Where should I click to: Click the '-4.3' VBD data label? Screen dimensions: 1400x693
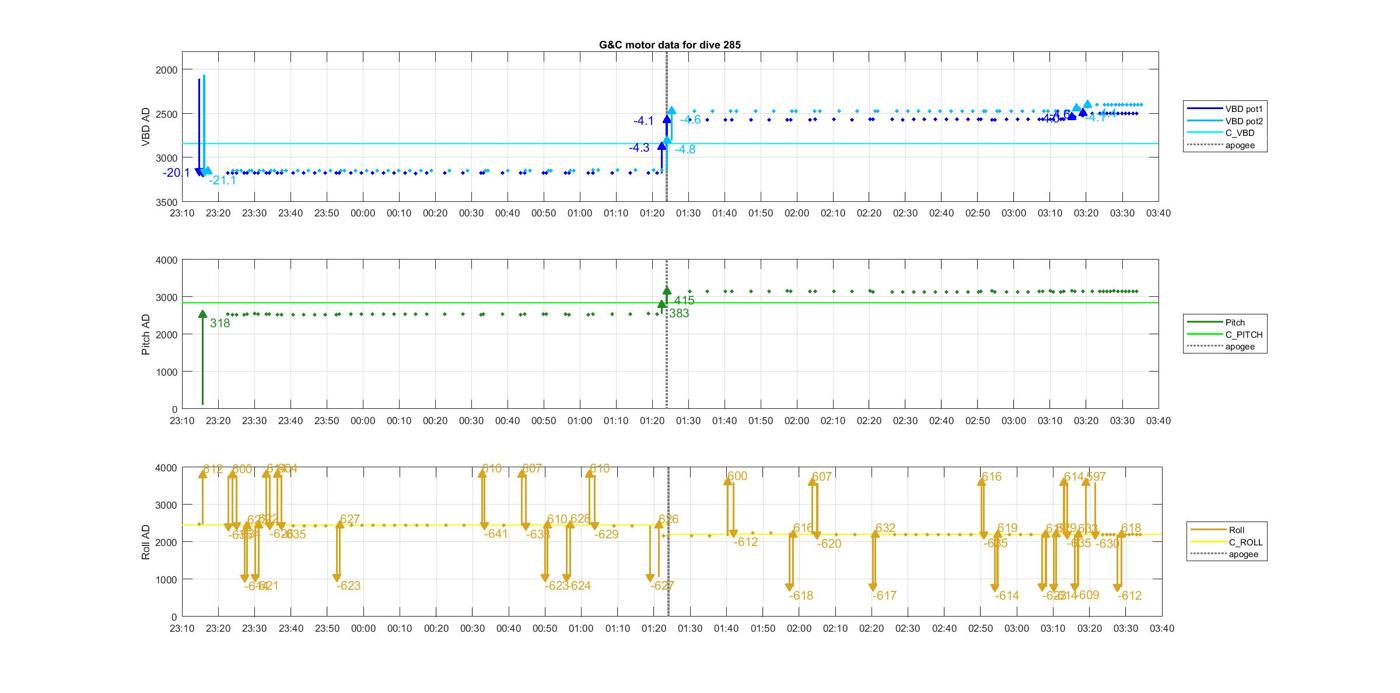(639, 148)
